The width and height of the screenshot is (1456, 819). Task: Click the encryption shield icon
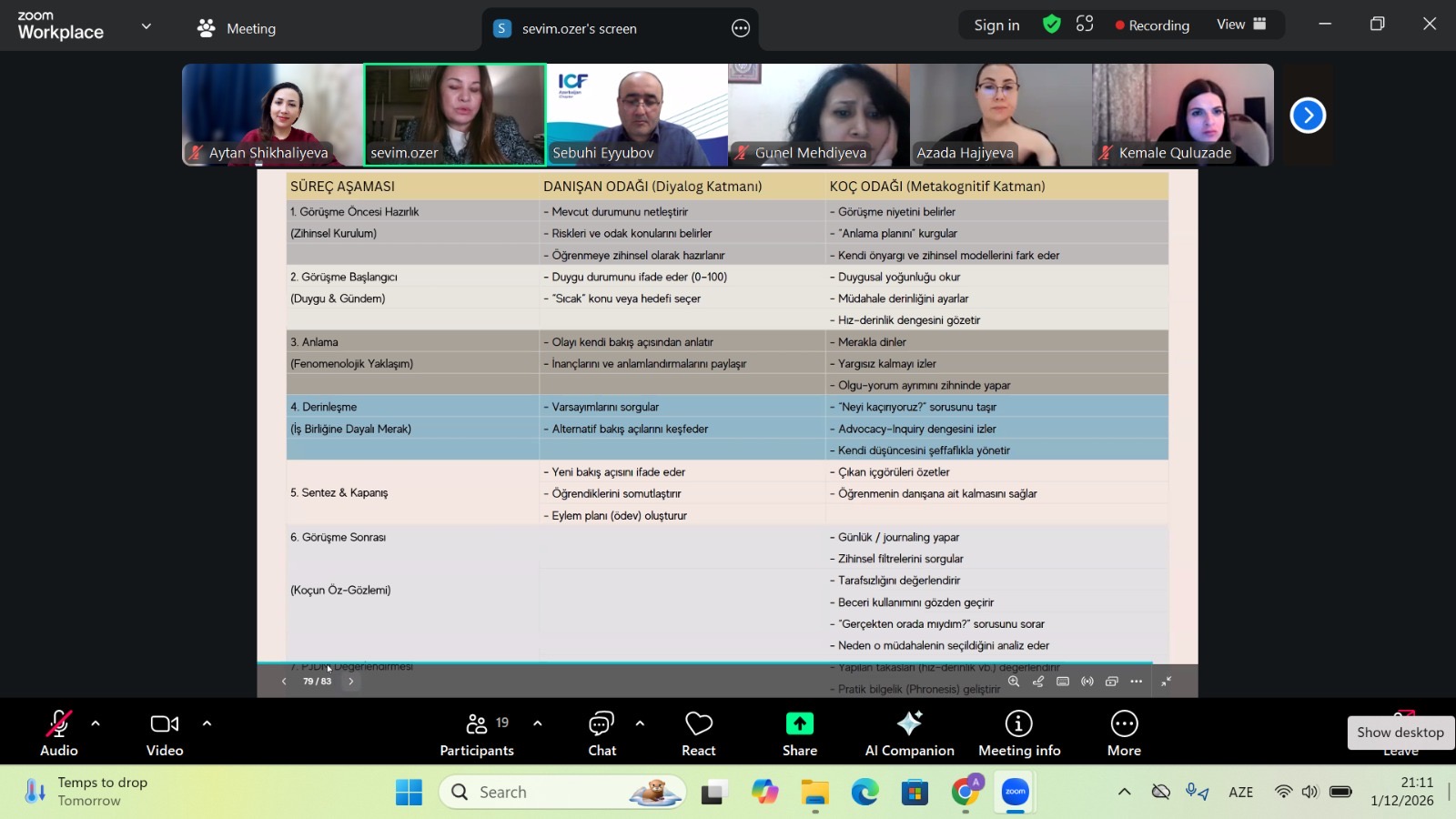1052,25
